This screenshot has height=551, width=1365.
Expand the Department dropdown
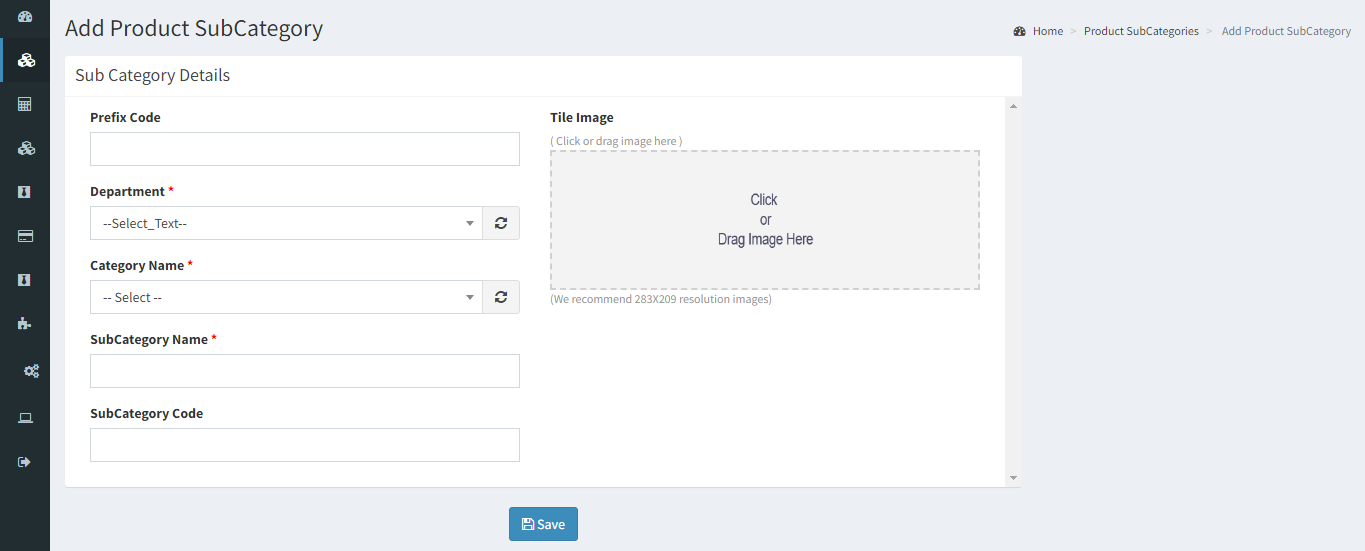[286, 223]
